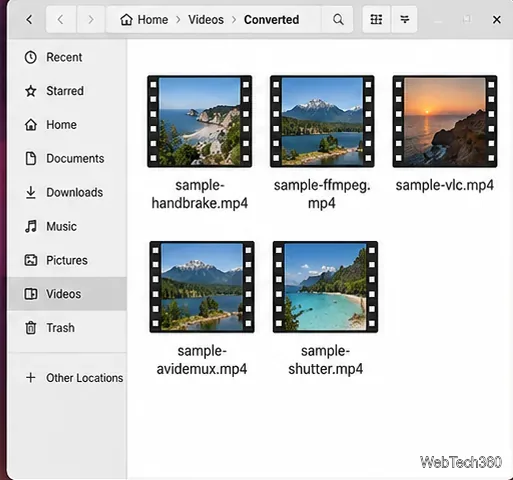Go back with the navigation back arrow button
Image resolution: width=513 pixels, height=480 pixels.
point(61,20)
